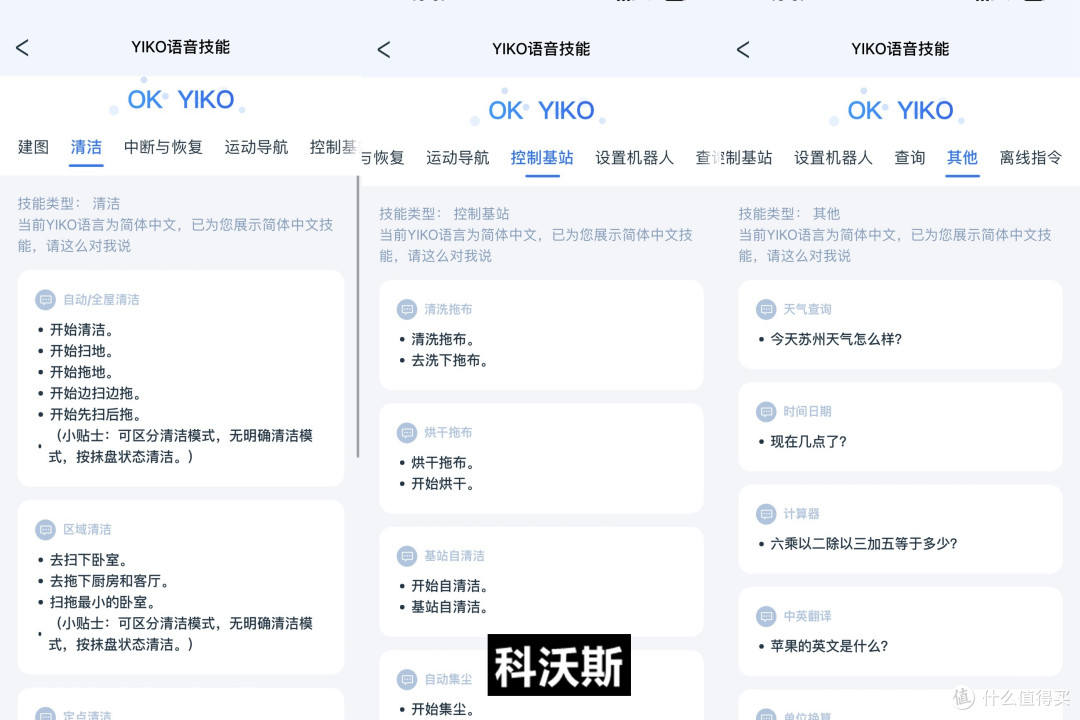Tap the 去拖下厨房和客厅 voice command
The width and height of the screenshot is (1080, 720).
coord(109,581)
